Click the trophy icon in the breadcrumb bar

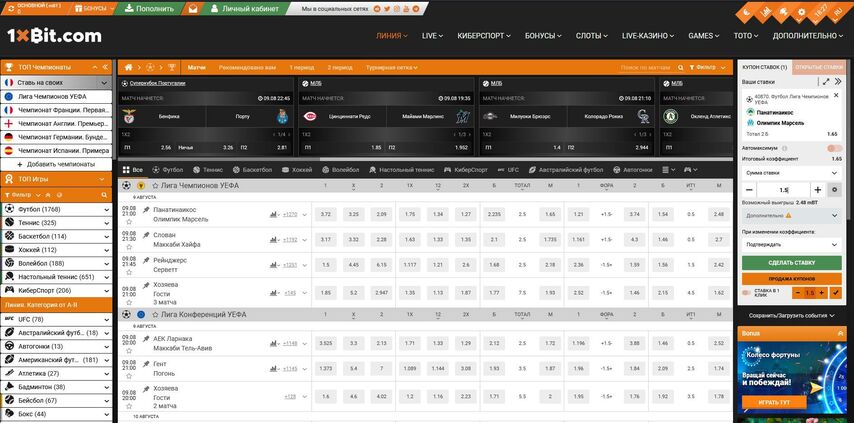click(172, 68)
